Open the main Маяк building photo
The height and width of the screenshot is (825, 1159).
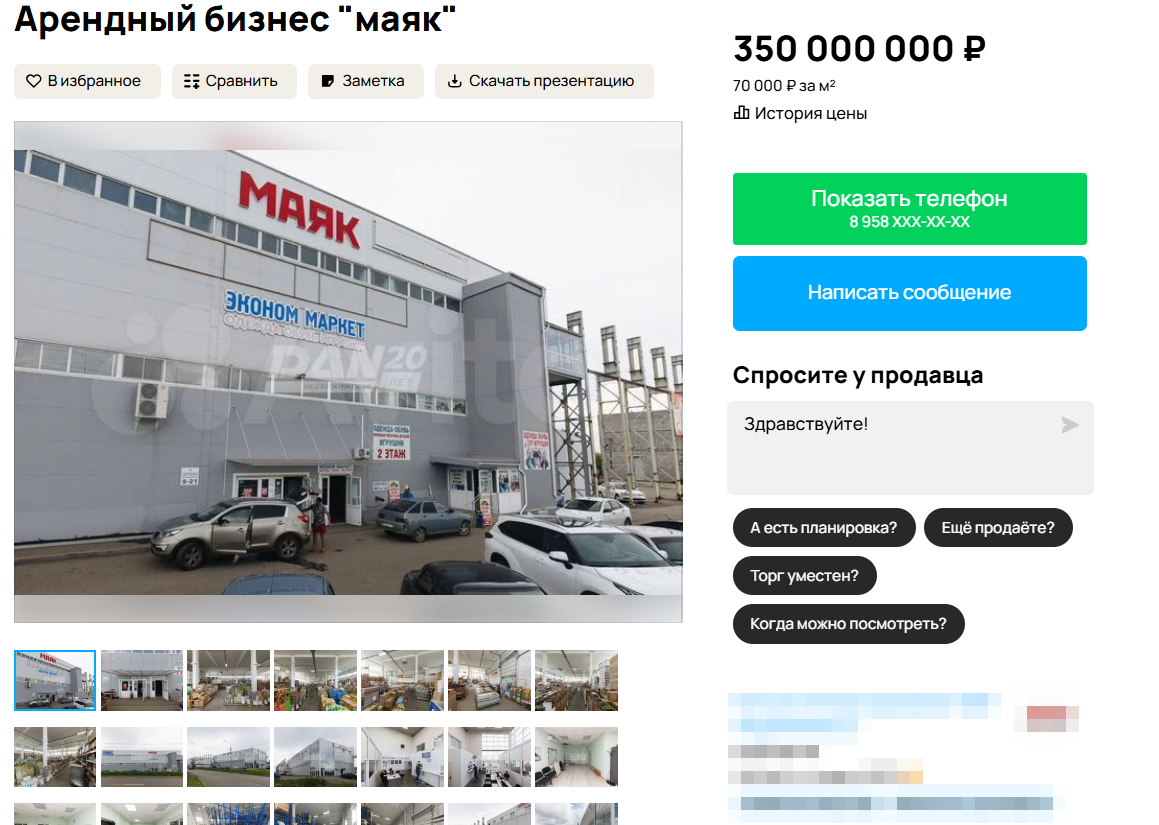pyautogui.click(x=348, y=372)
